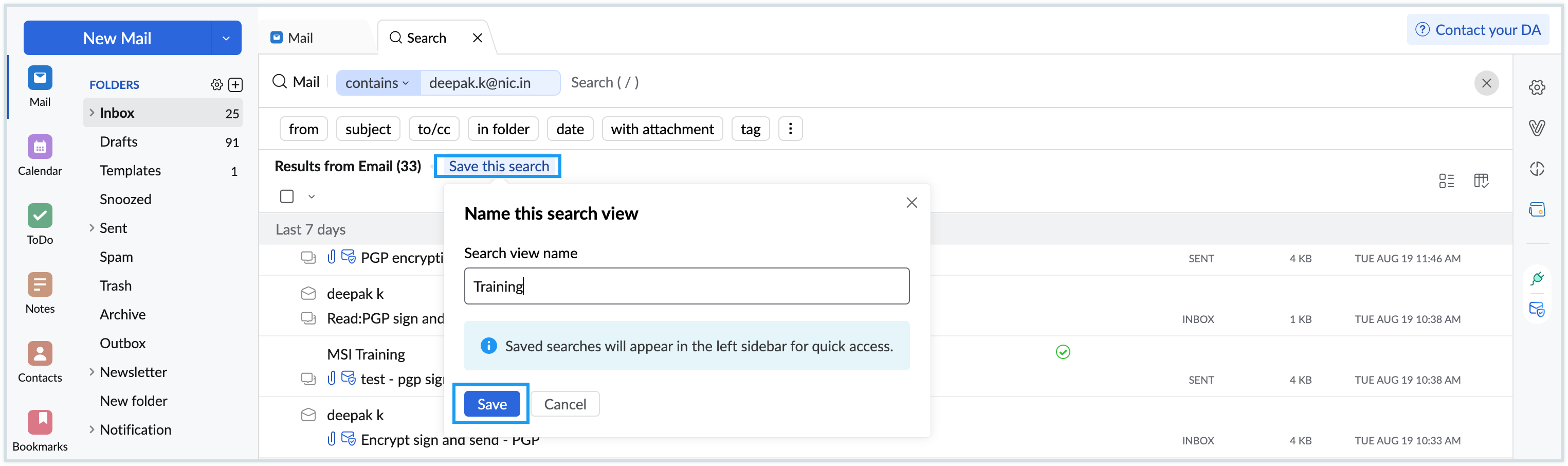Switch results to table view with checkmark icon

pyautogui.click(x=1482, y=181)
